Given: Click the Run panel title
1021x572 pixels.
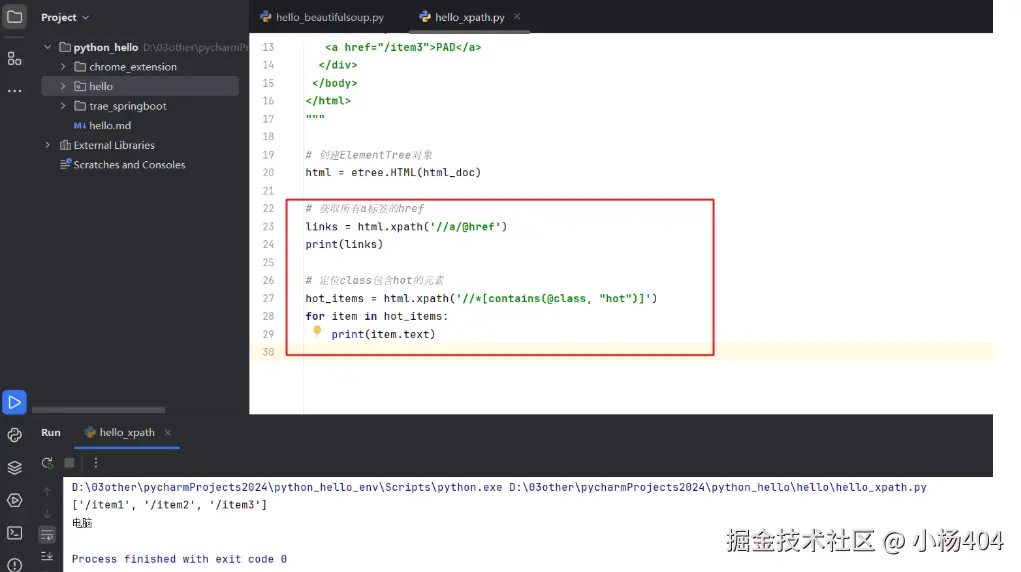Looking at the screenshot, I should [51, 432].
